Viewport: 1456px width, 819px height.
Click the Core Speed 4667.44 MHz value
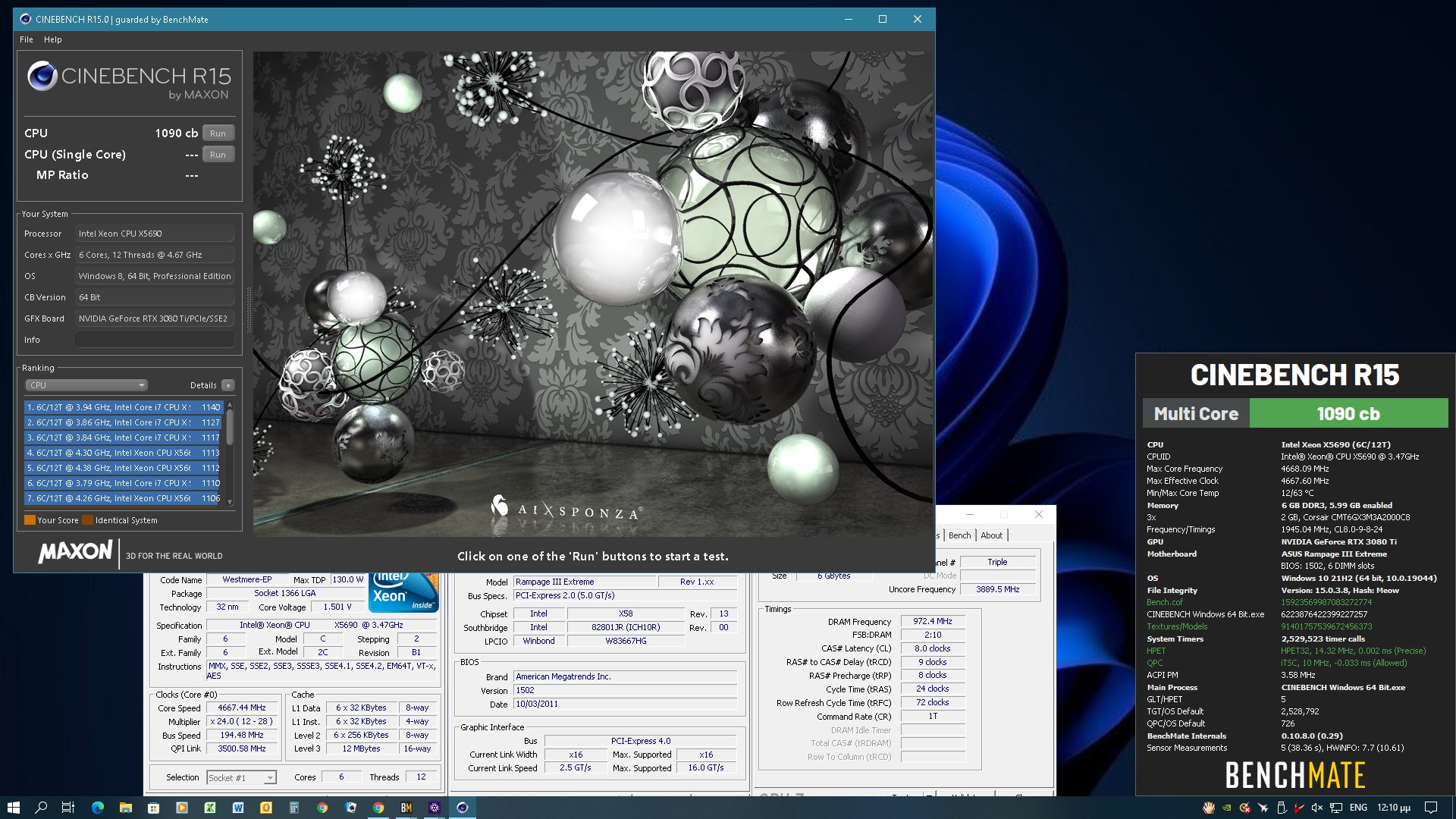pyautogui.click(x=242, y=708)
